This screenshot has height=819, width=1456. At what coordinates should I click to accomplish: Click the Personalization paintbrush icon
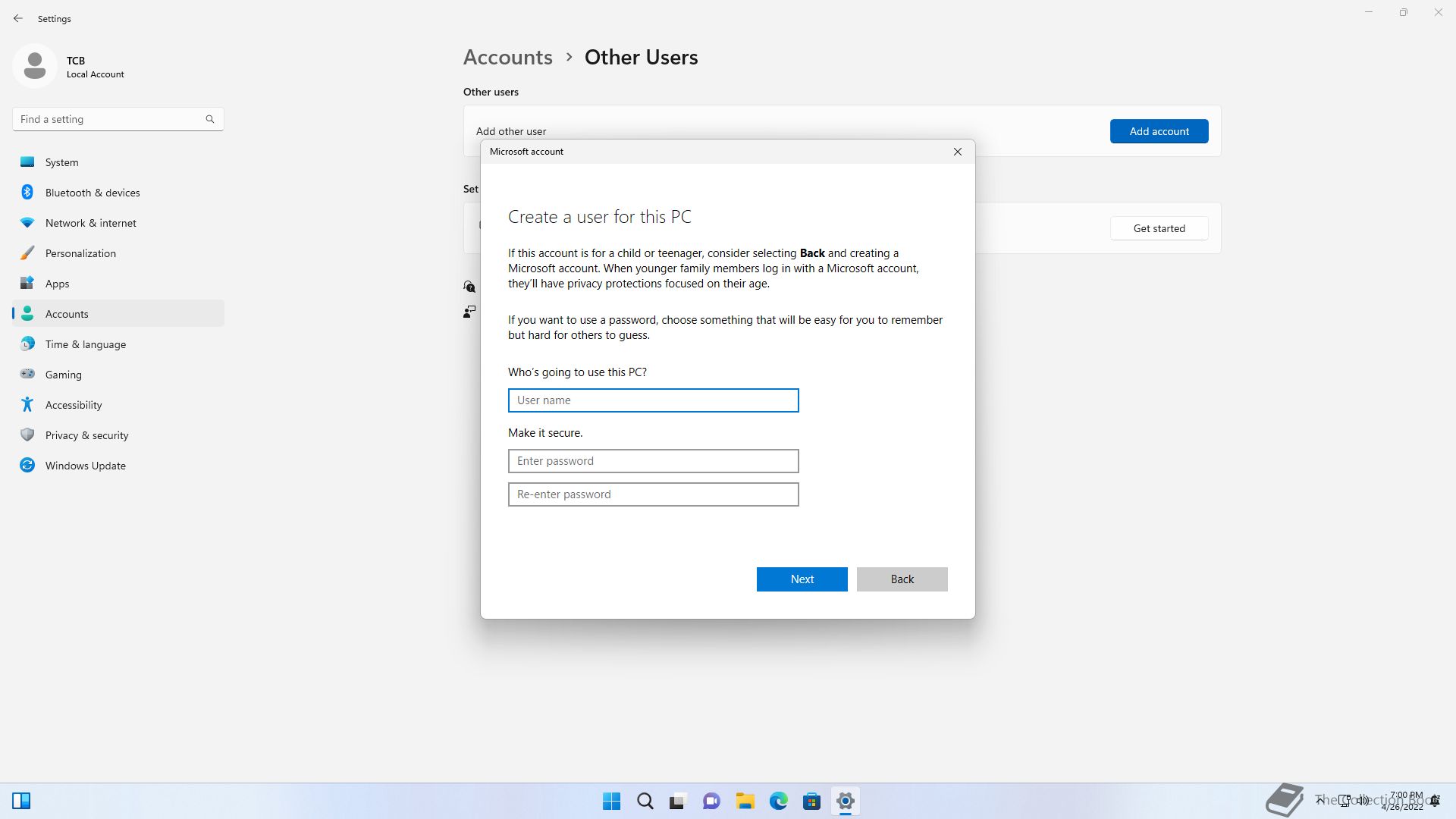27,253
